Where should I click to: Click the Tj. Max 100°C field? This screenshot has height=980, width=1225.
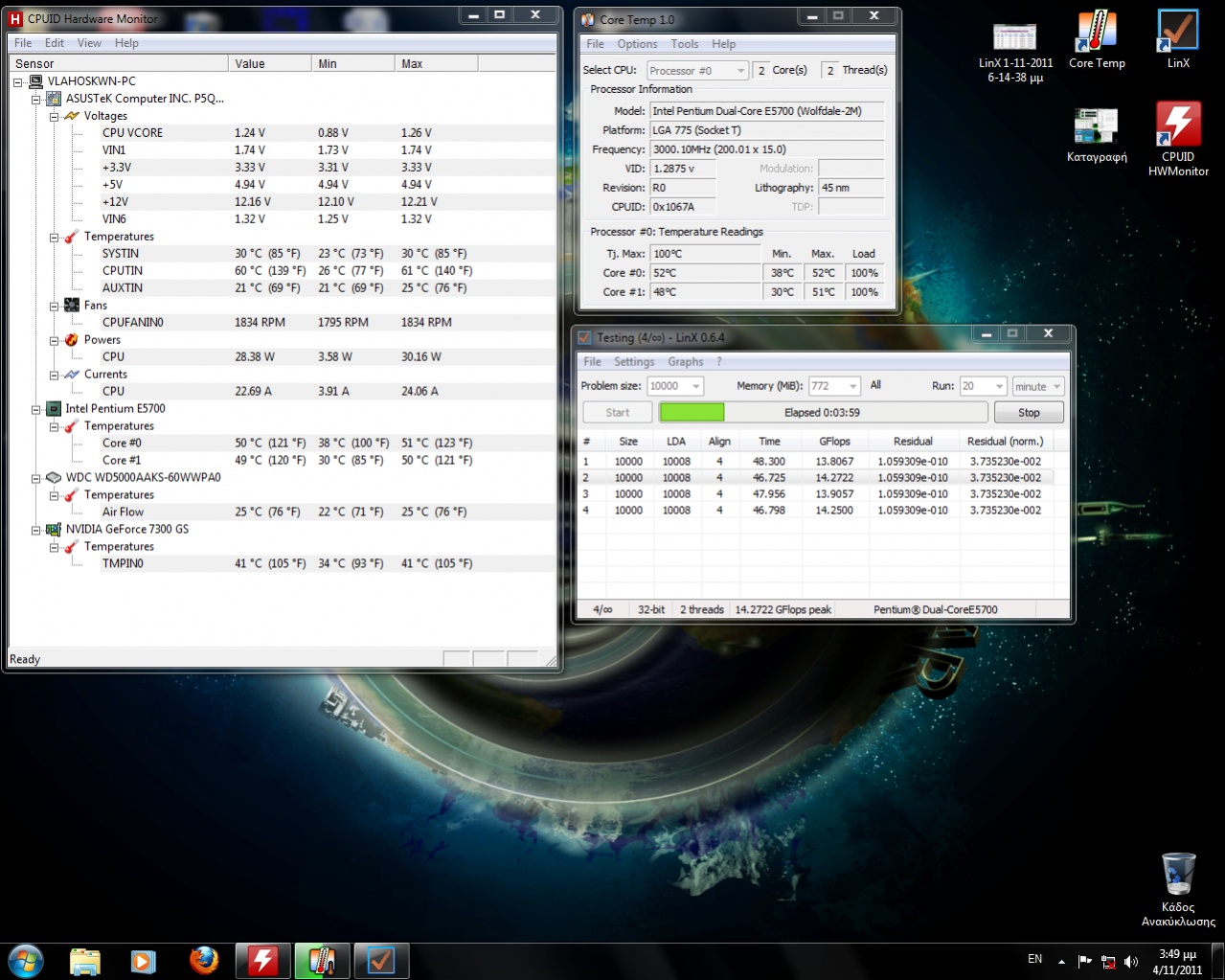coord(704,254)
